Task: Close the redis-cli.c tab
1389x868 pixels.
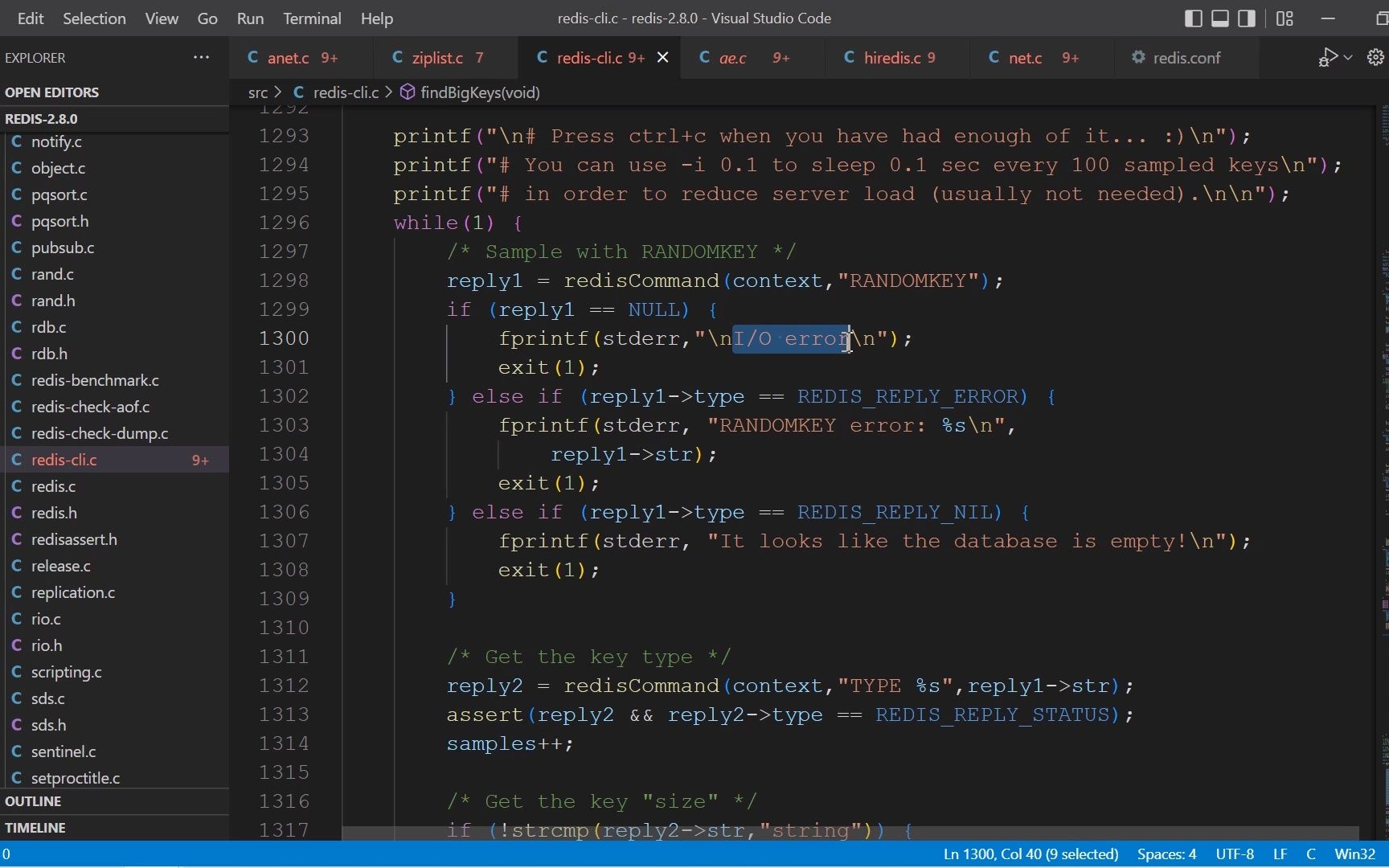Action: coord(662,57)
